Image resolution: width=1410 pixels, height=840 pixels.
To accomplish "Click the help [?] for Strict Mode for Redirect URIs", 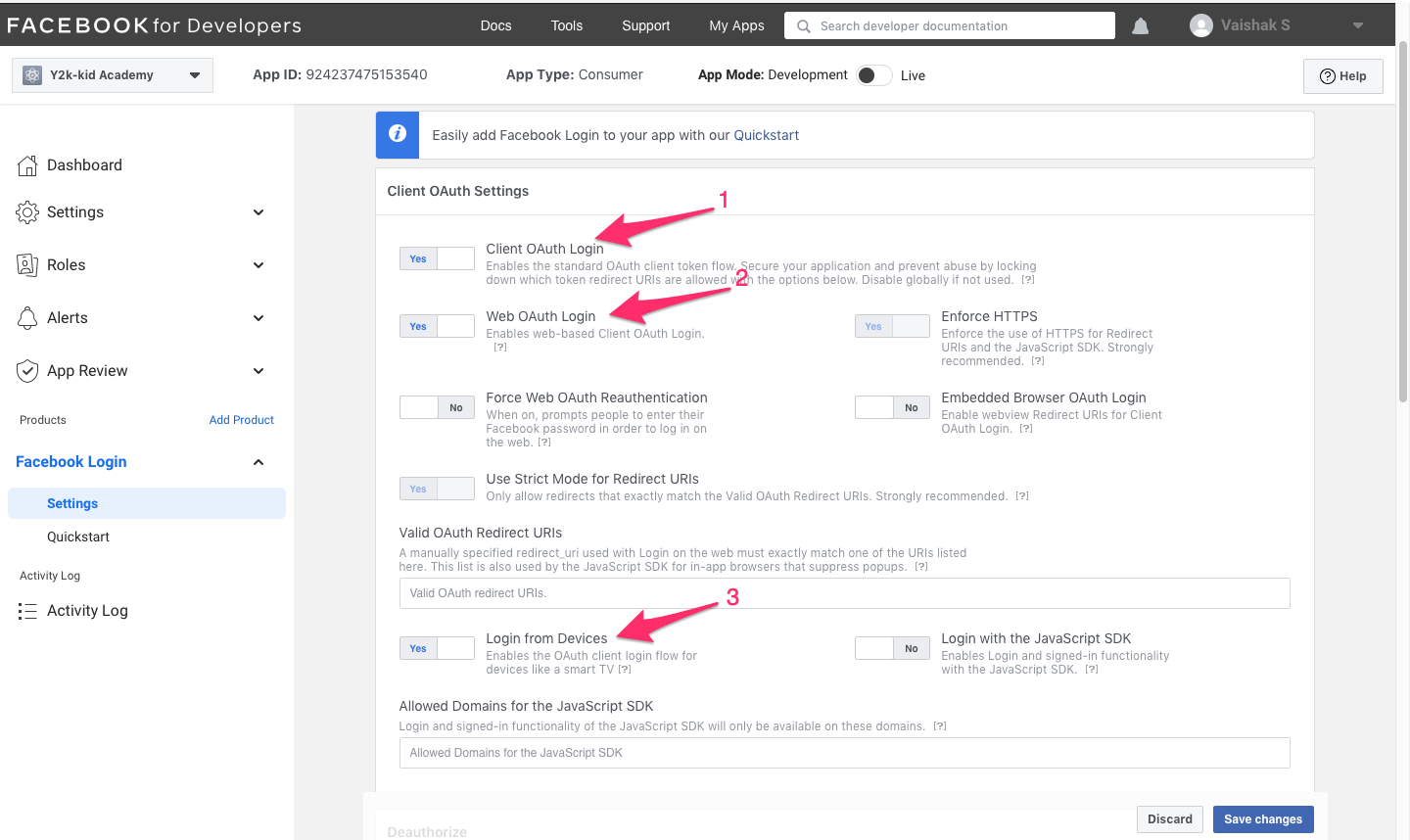I will click(1022, 496).
